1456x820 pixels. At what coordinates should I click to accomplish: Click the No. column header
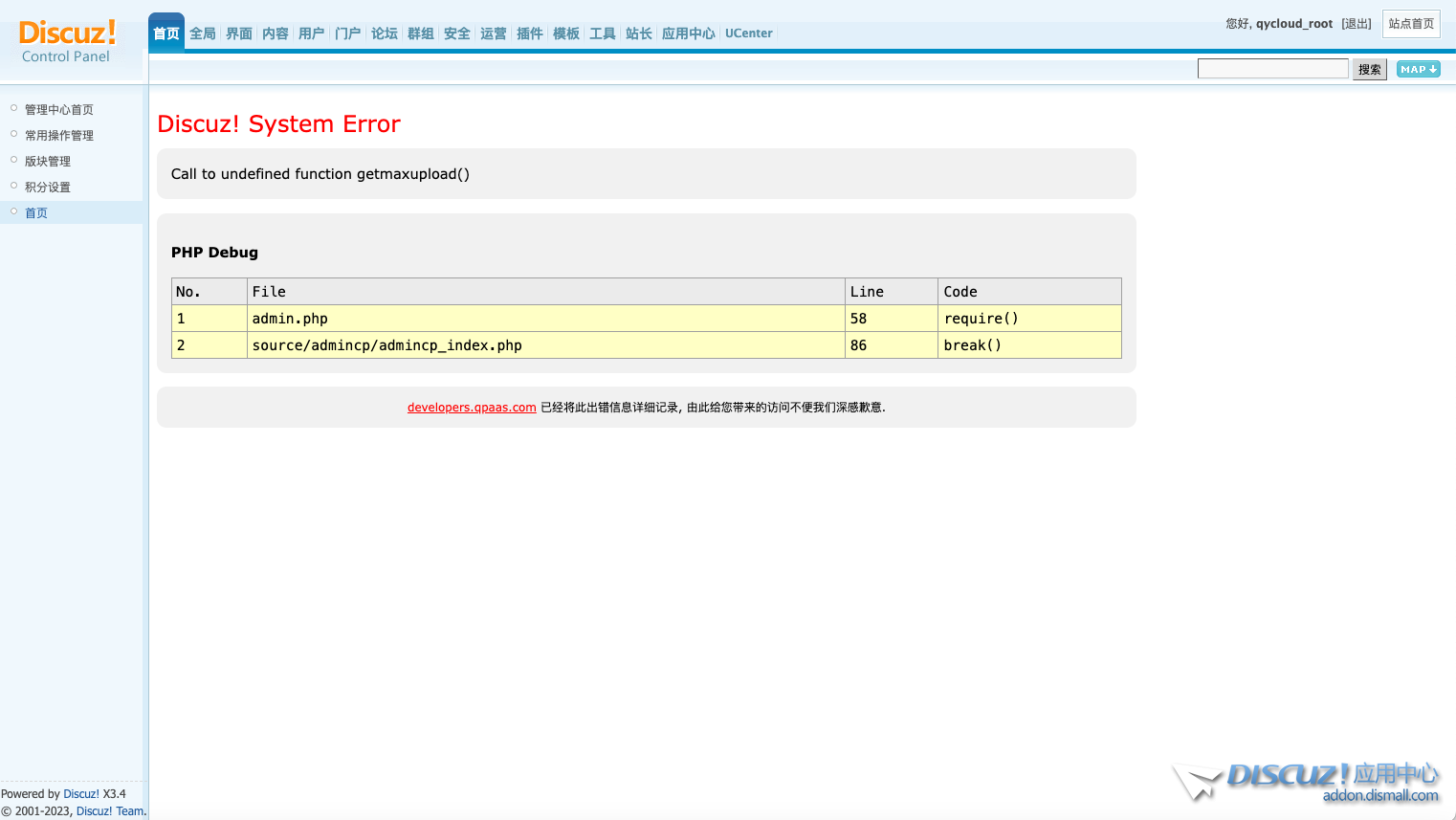coord(210,292)
